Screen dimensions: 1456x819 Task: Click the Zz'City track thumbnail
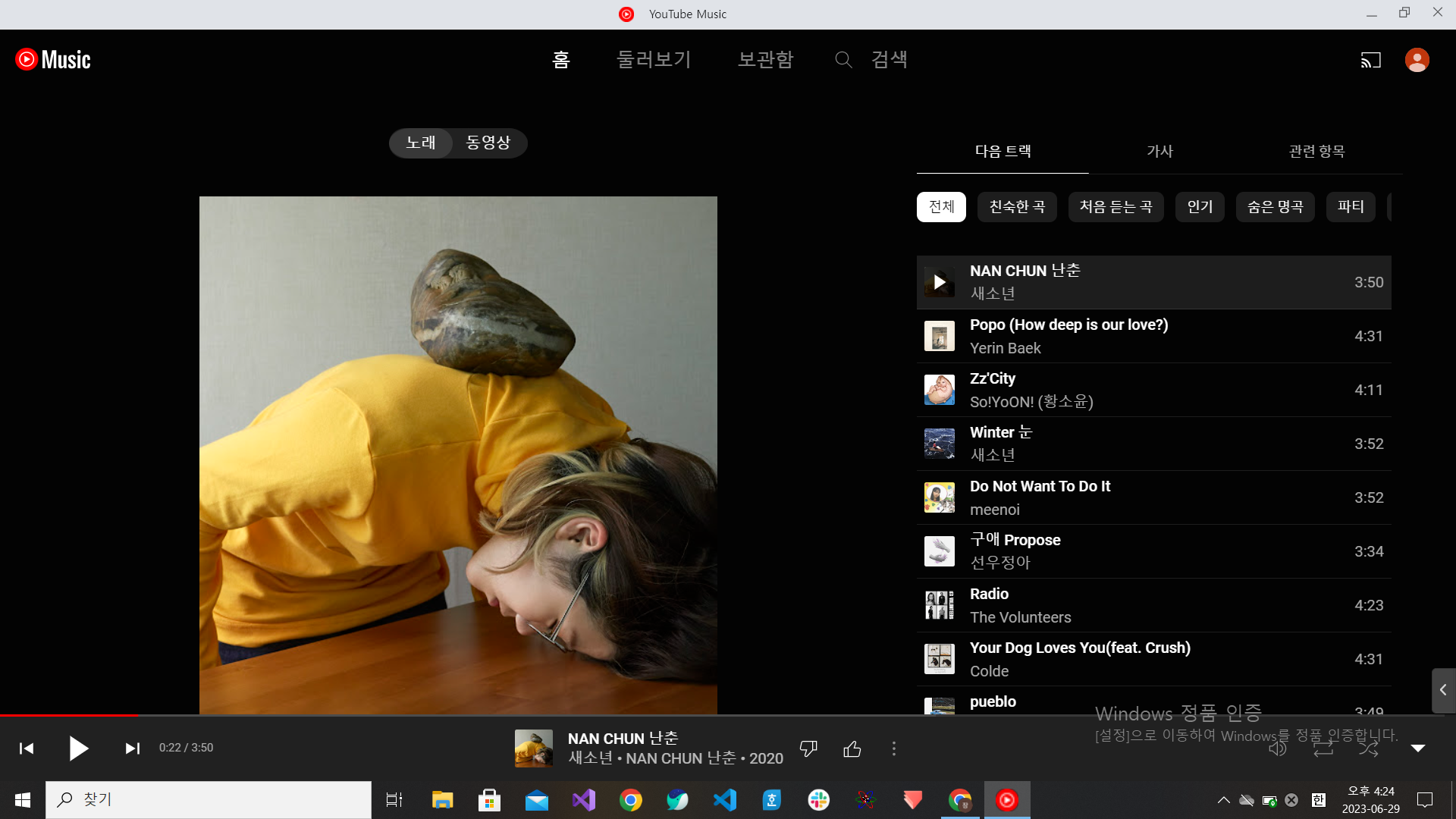tap(940, 390)
